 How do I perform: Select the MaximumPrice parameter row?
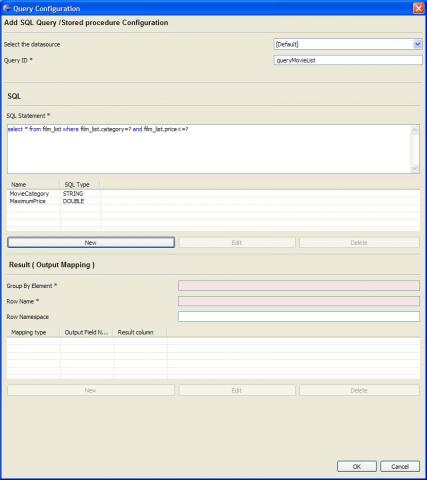pos(213,201)
